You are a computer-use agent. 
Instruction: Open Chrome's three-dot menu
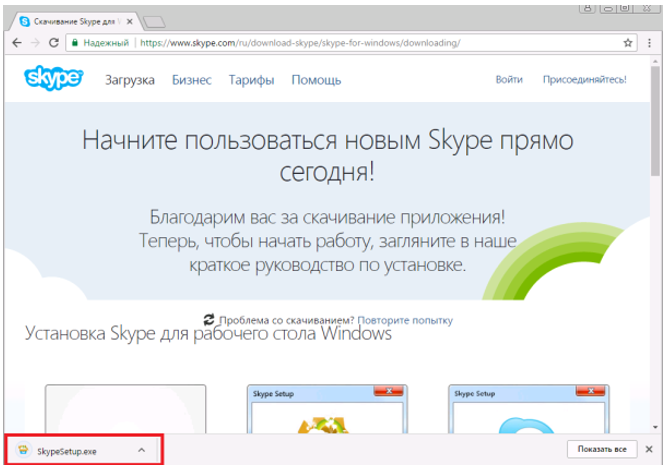tap(649, 43)
